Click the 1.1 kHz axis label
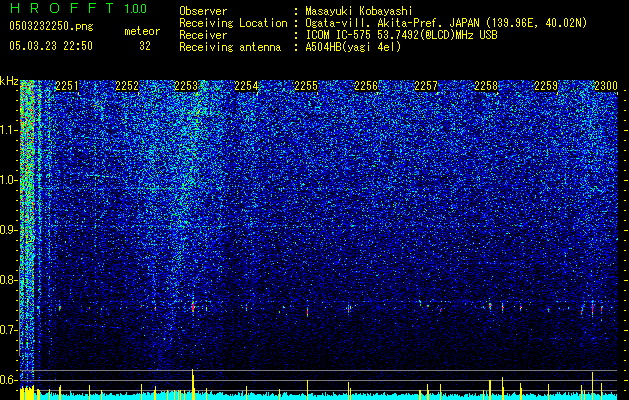This screenshot has height=400, width=629. (9, 130)
